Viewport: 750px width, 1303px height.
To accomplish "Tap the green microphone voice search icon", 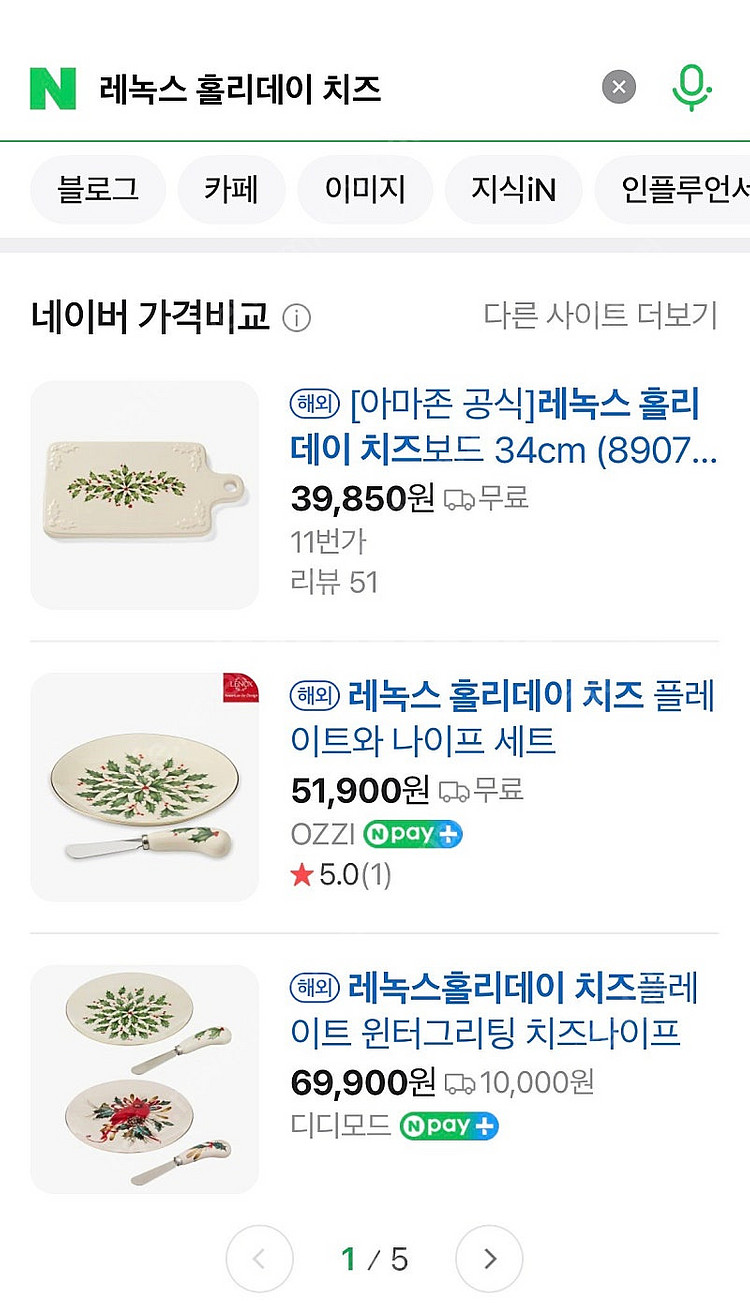I will click(x=690, y=87).
